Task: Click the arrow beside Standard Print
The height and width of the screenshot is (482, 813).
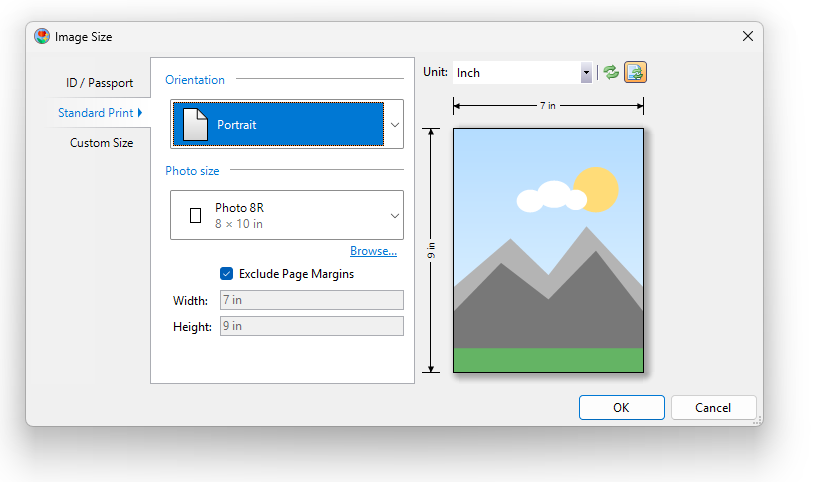Action: click(140, 113)
